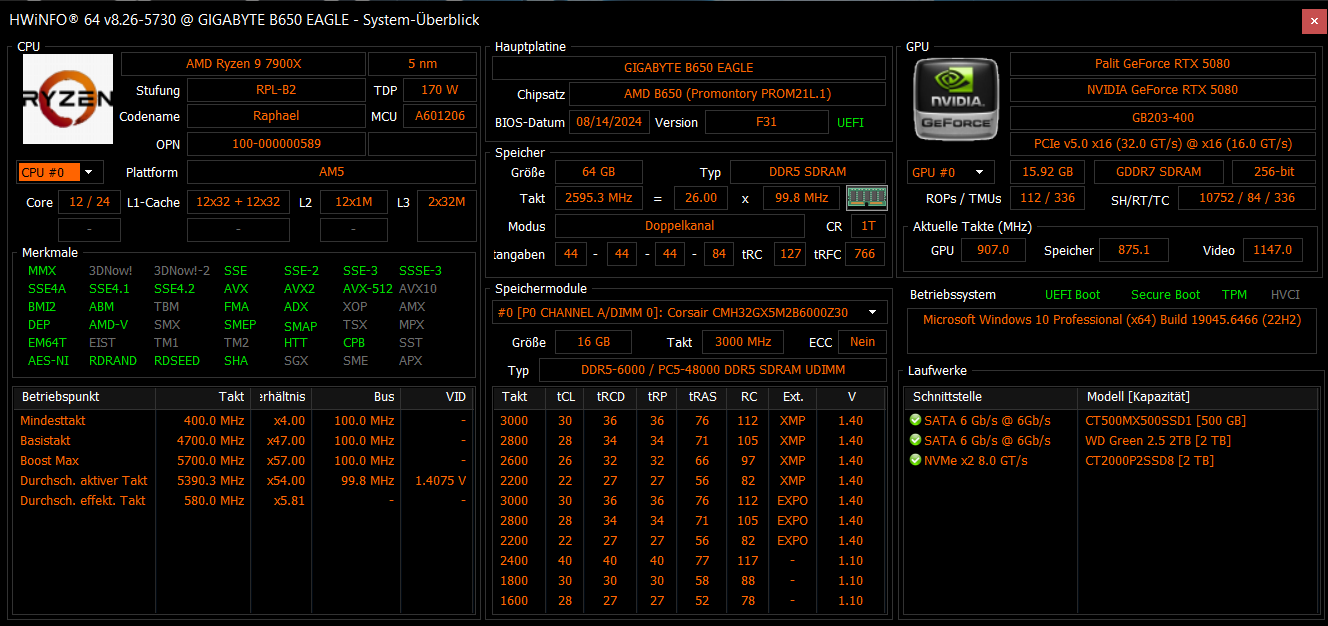1328x626 pixels.
Task: Click the GIGABYTE B650 EAGLE mainboard field
Action: tap(689, 68)
